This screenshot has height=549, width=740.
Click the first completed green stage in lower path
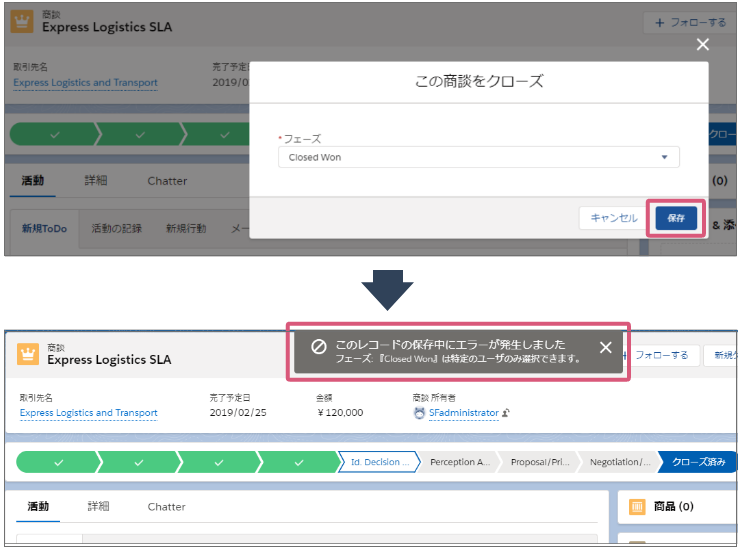pyautogui.click(x=58, y=462)
